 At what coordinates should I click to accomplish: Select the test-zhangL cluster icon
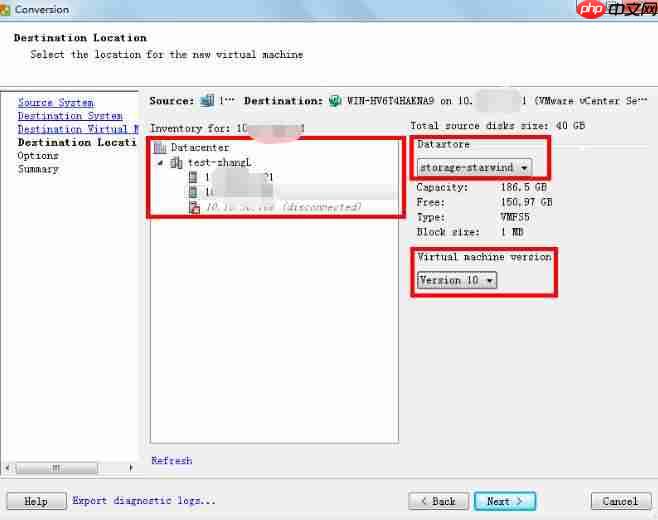(x=177, y=162)
